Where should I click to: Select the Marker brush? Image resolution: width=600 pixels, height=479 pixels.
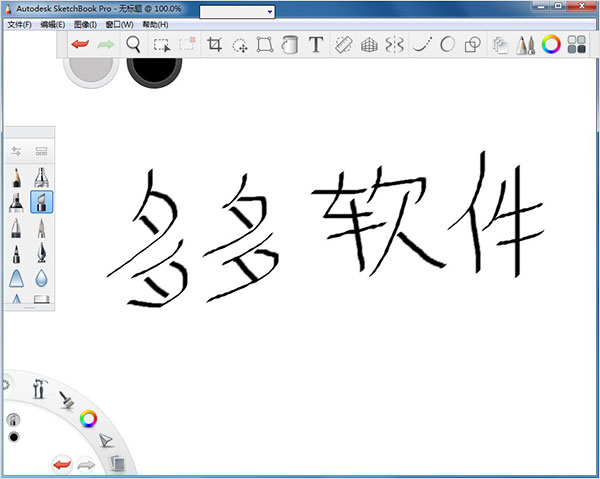tap(16, 202)
